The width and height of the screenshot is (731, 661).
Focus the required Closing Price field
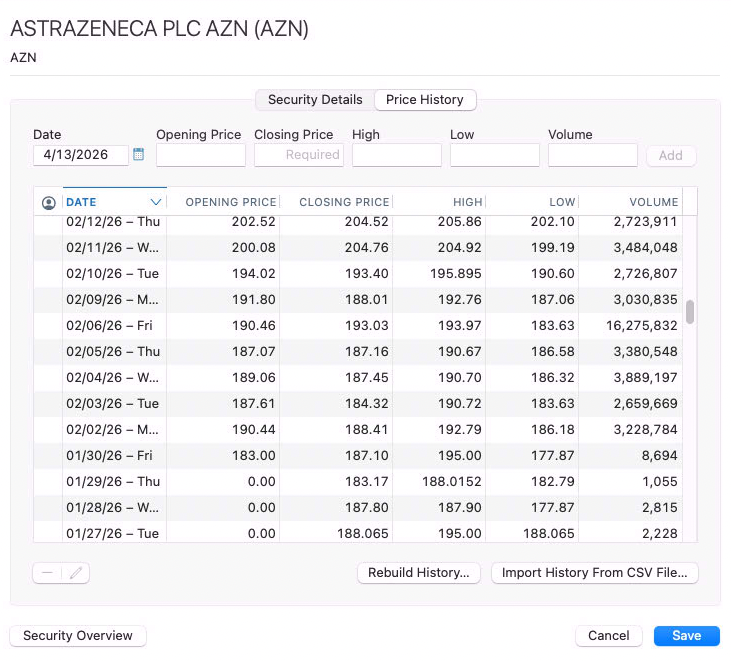299,155
